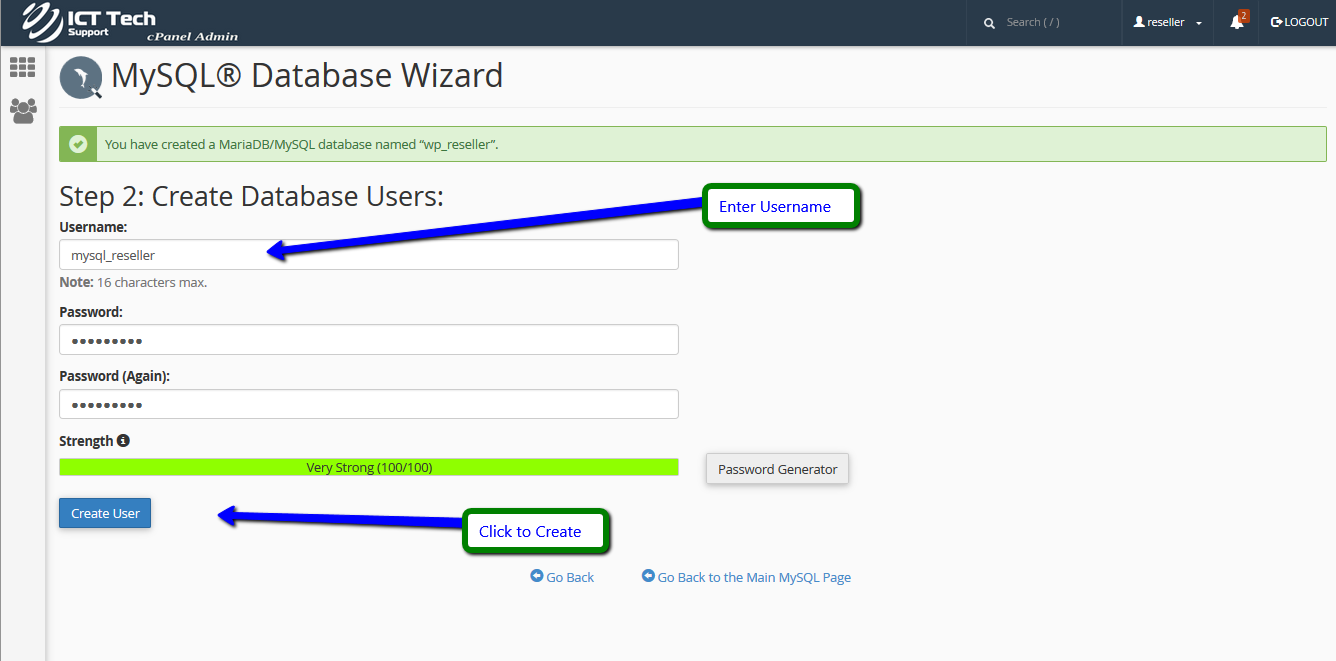Screen dimensions: 1336x661
Task: Expand the reseller account dropdown
Action: 1167,22
